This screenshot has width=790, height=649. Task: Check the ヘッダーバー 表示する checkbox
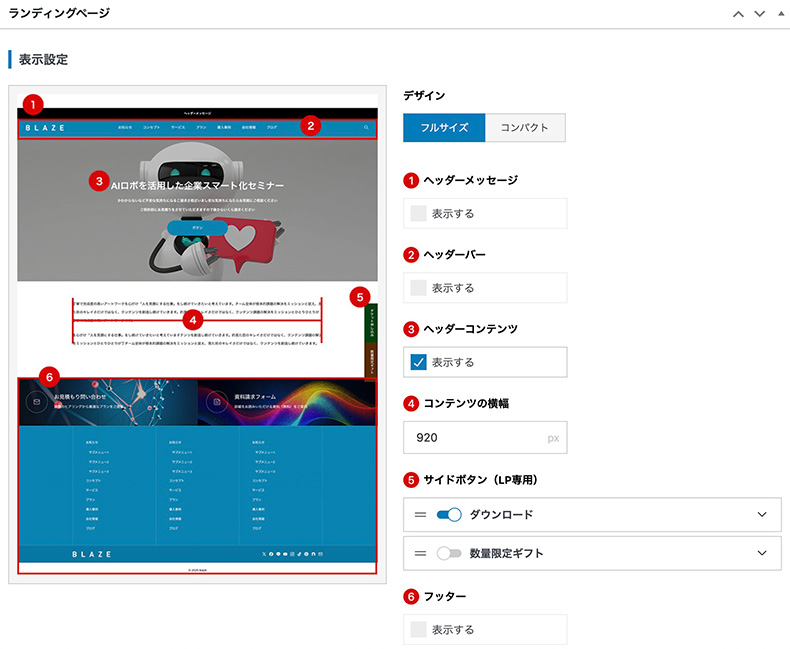419,287
